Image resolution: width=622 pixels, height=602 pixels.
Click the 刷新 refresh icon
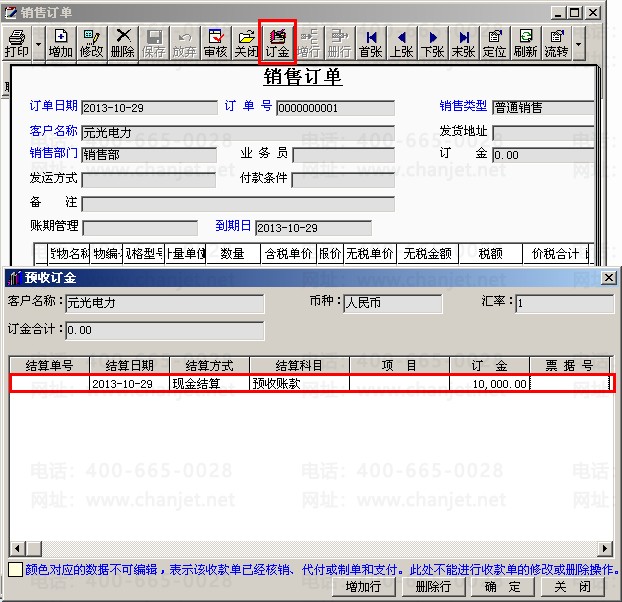pyautogui.click(x=525, y=43)
